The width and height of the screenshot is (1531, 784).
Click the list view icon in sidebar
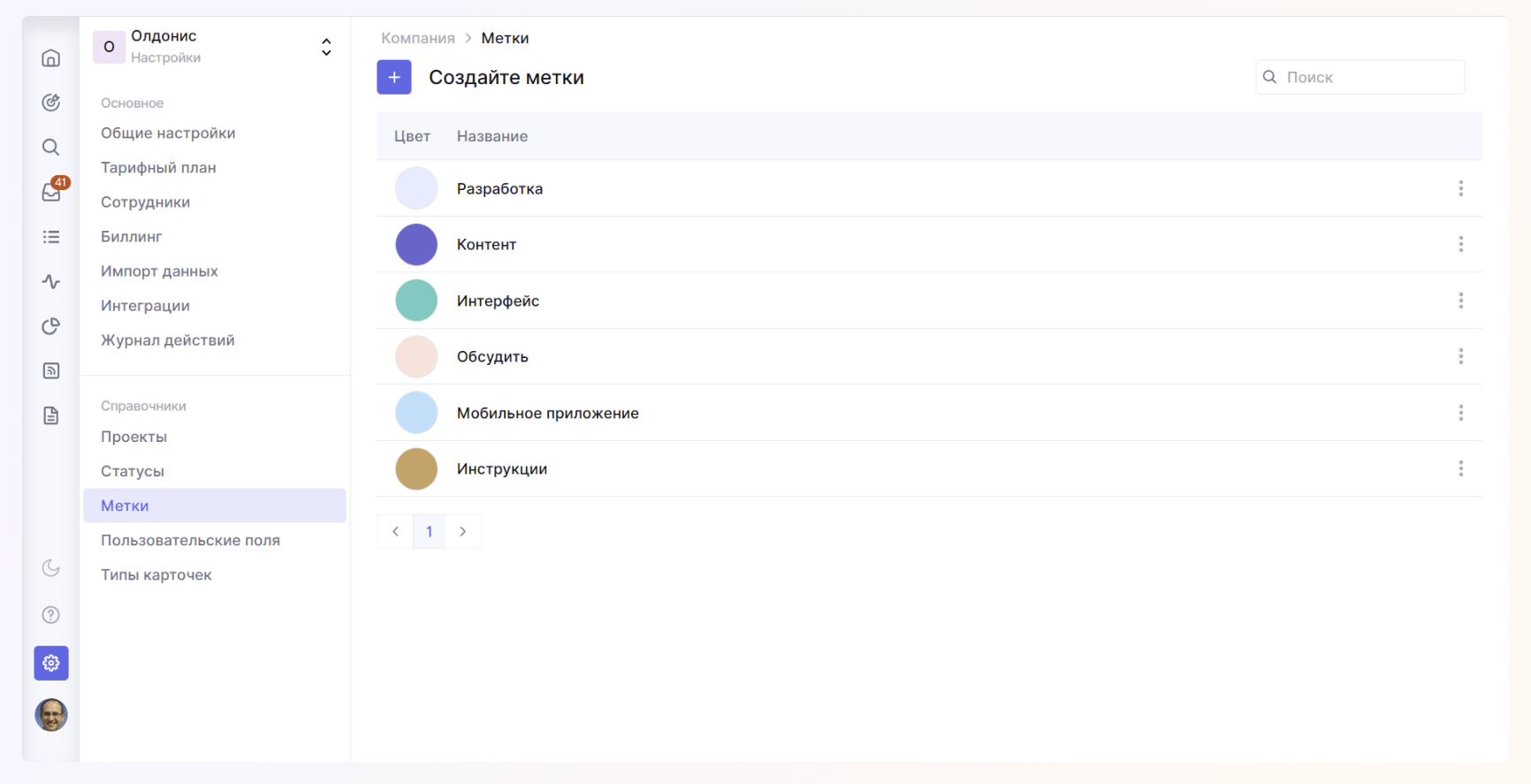point(51,237)
